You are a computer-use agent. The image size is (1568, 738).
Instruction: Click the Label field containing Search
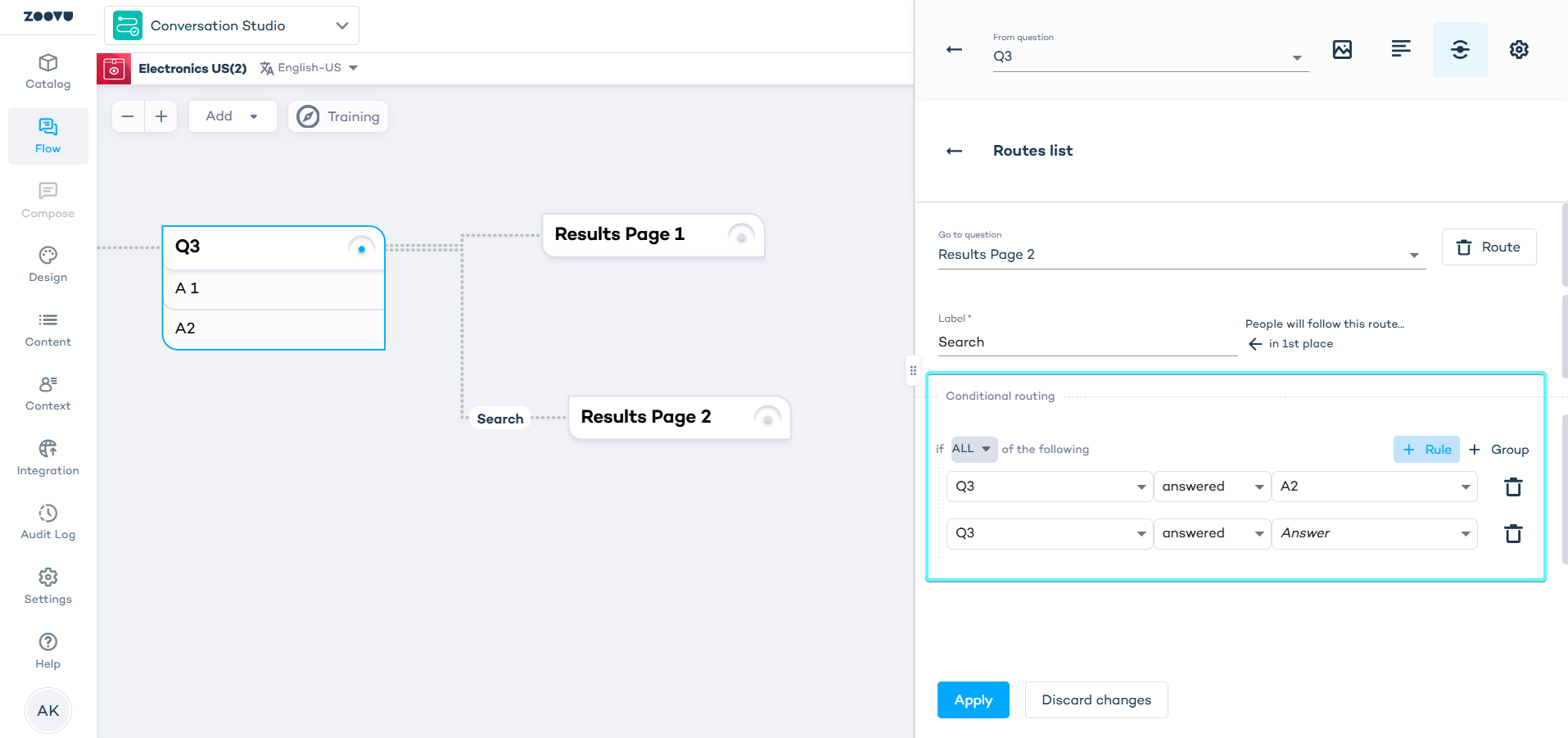point(1086,342)
